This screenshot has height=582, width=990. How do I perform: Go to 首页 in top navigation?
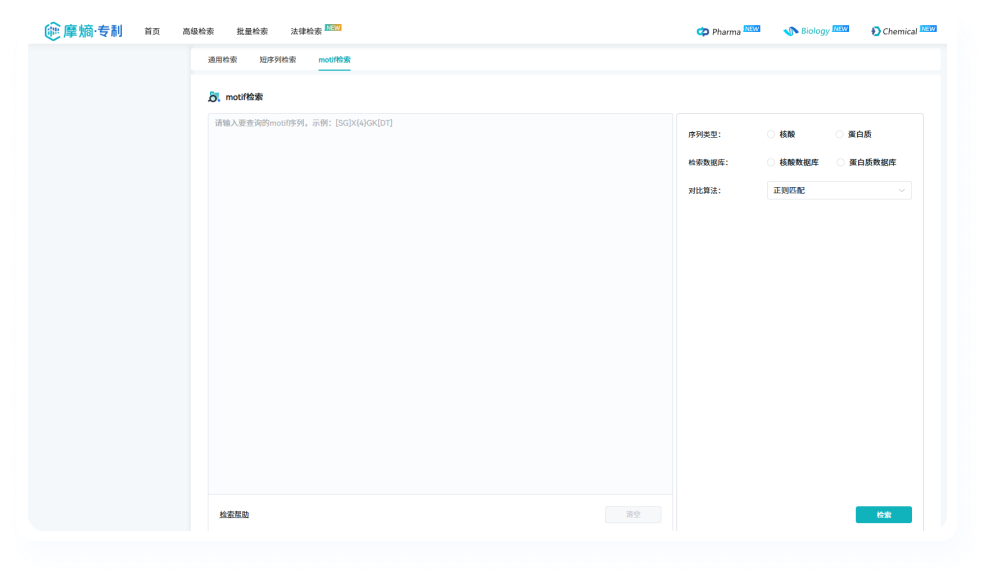[x=152, y=32]
